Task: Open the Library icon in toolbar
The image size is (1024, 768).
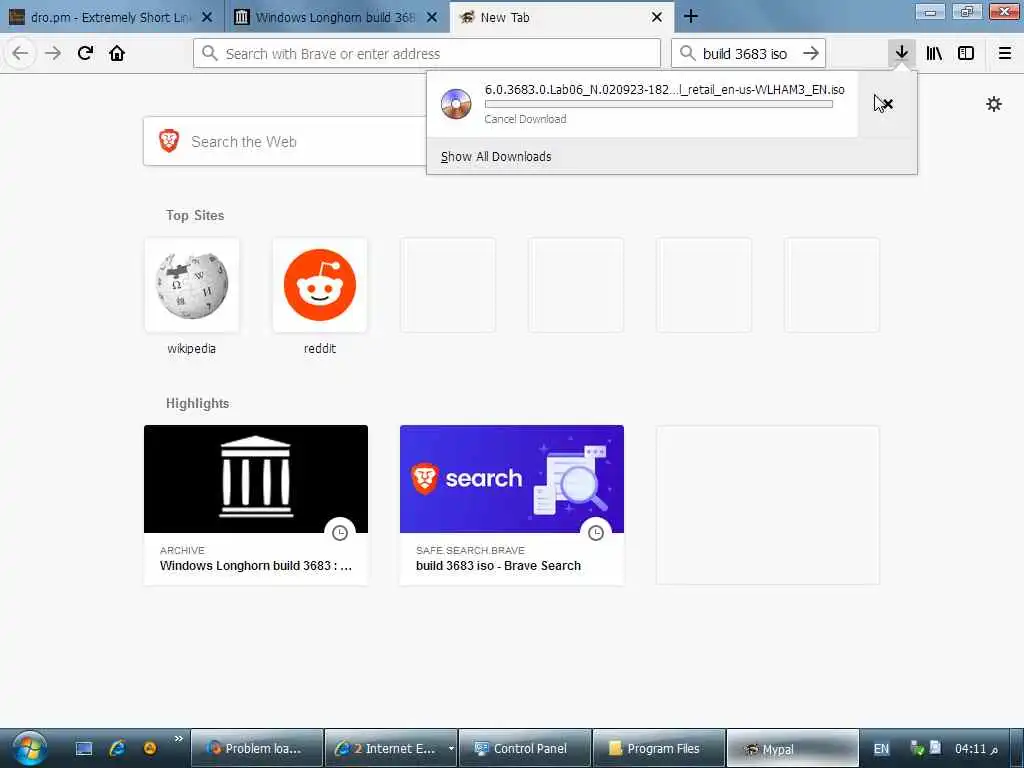Action: pos(934,53)
